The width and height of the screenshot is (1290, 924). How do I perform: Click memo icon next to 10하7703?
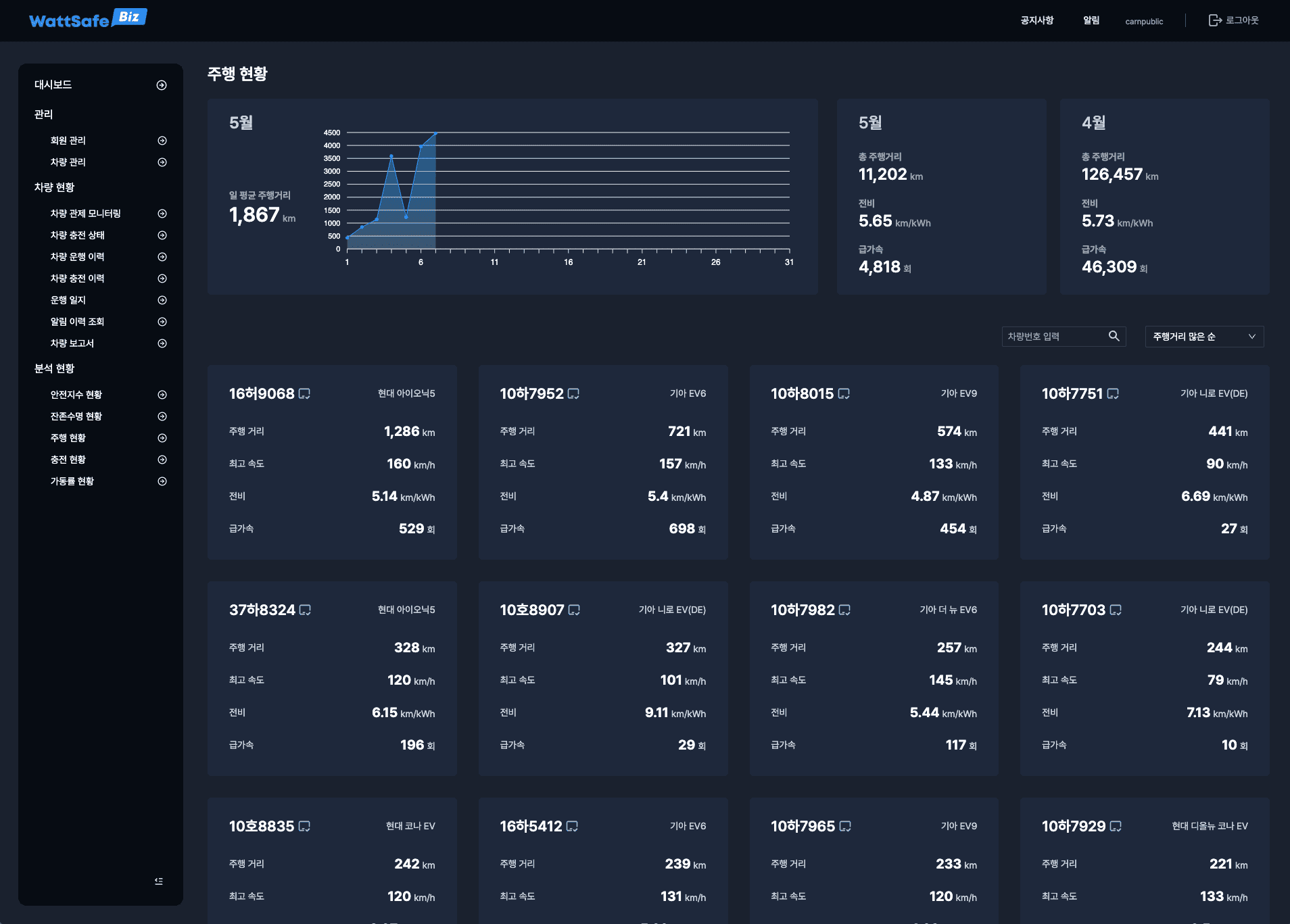(x=1116, y=610)
